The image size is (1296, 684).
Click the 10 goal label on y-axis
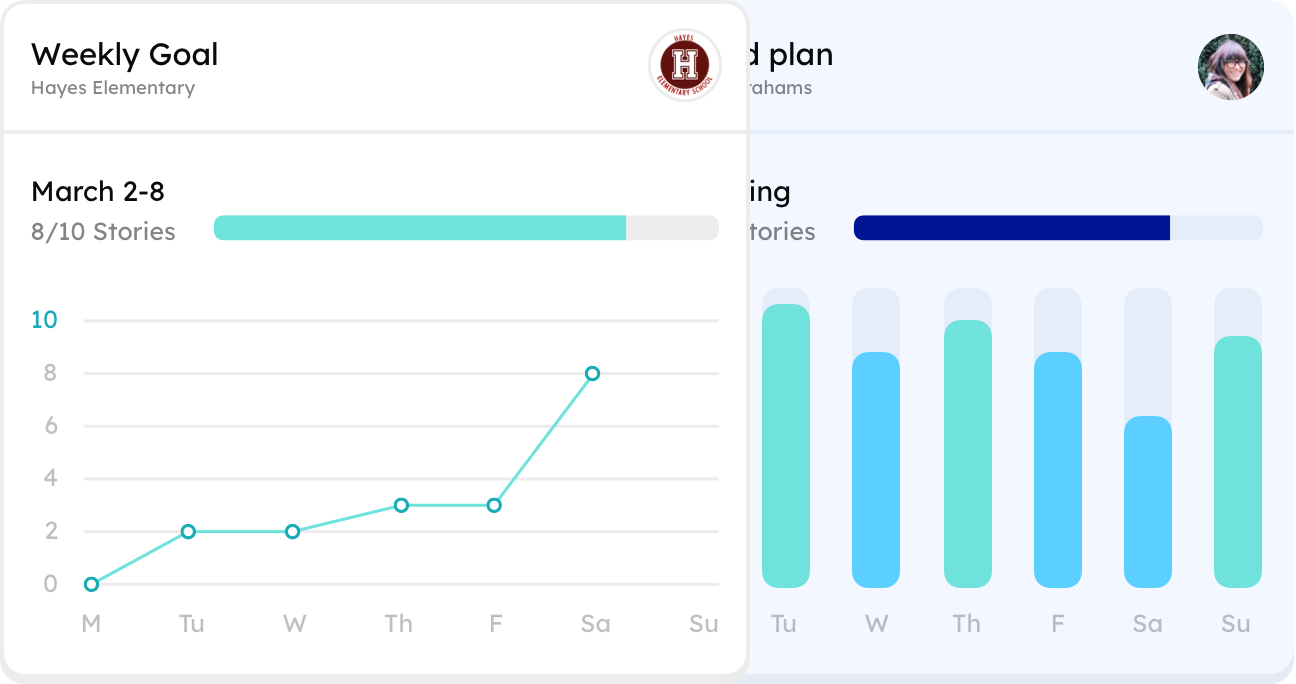[45, 320]
